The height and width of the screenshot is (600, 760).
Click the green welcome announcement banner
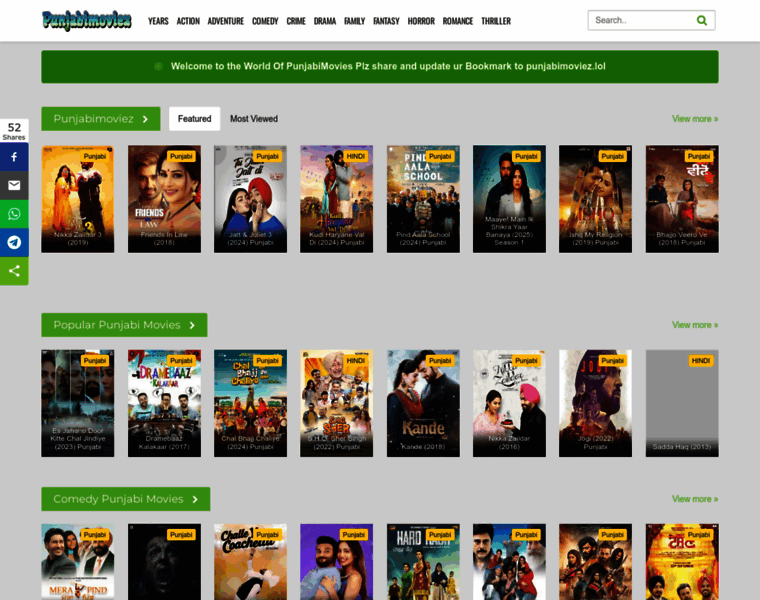(x=380, y=67)
